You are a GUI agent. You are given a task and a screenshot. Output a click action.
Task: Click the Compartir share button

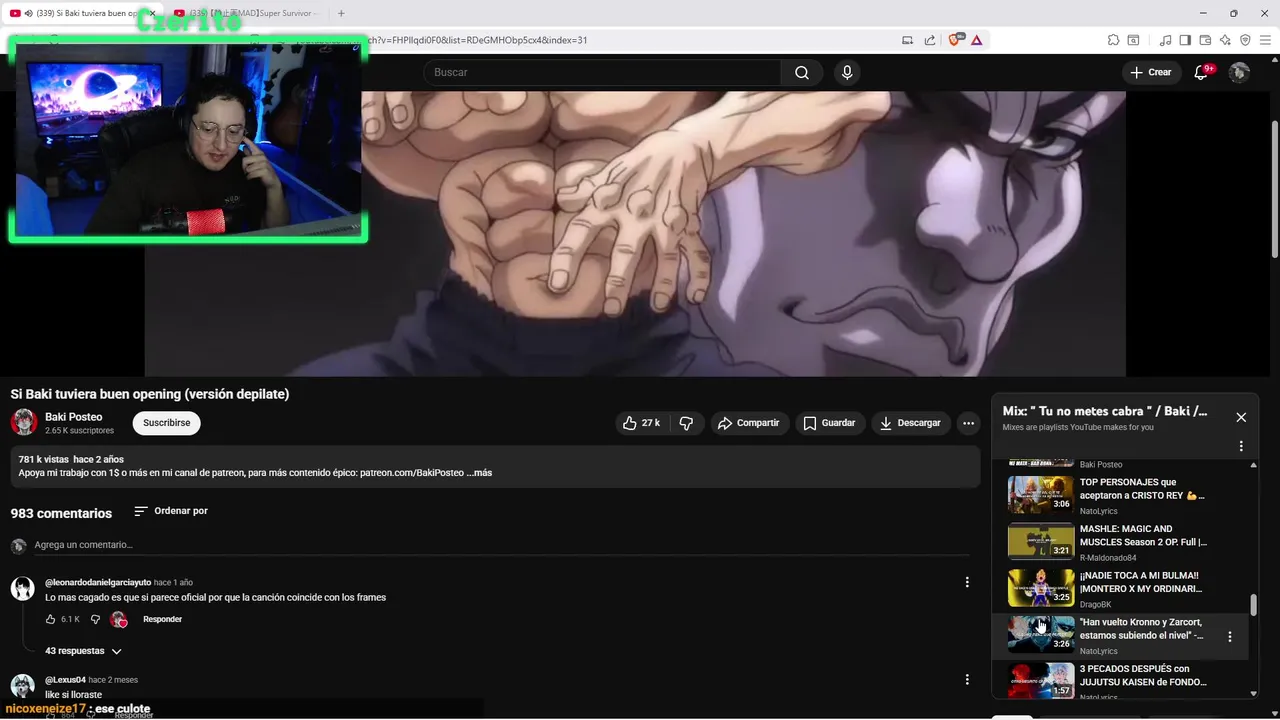click(748, 423)
